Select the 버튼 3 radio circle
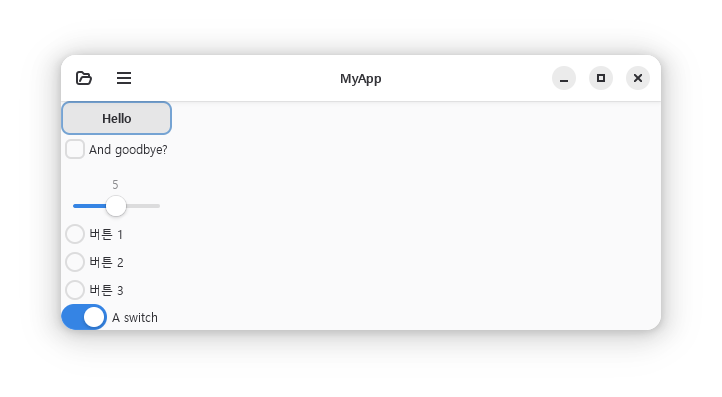The width and height of the screenshot is (722, 397). 75,290
